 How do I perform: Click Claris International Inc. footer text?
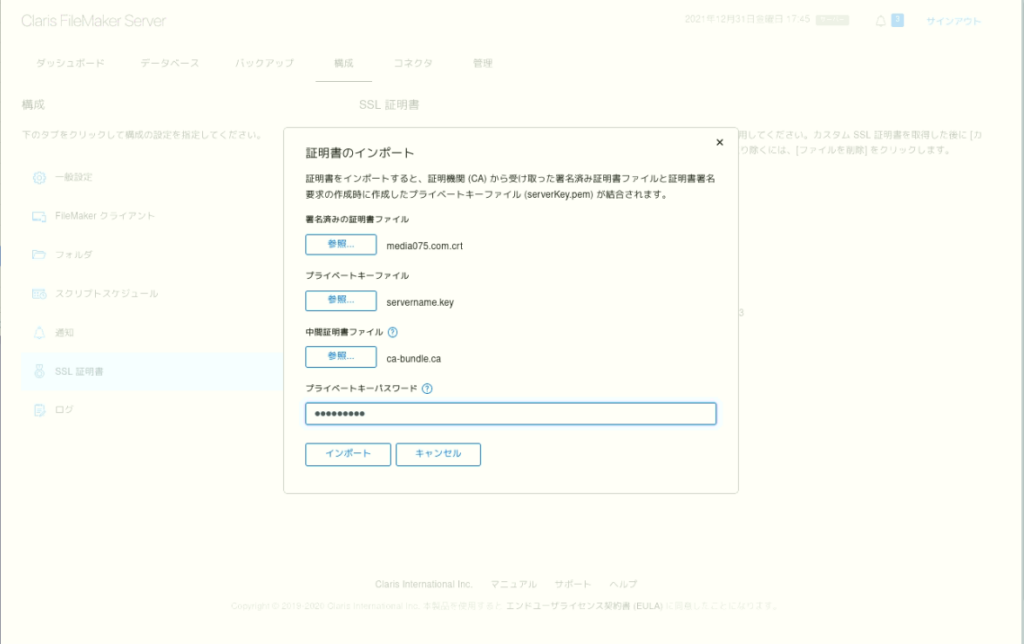[423, 584]
